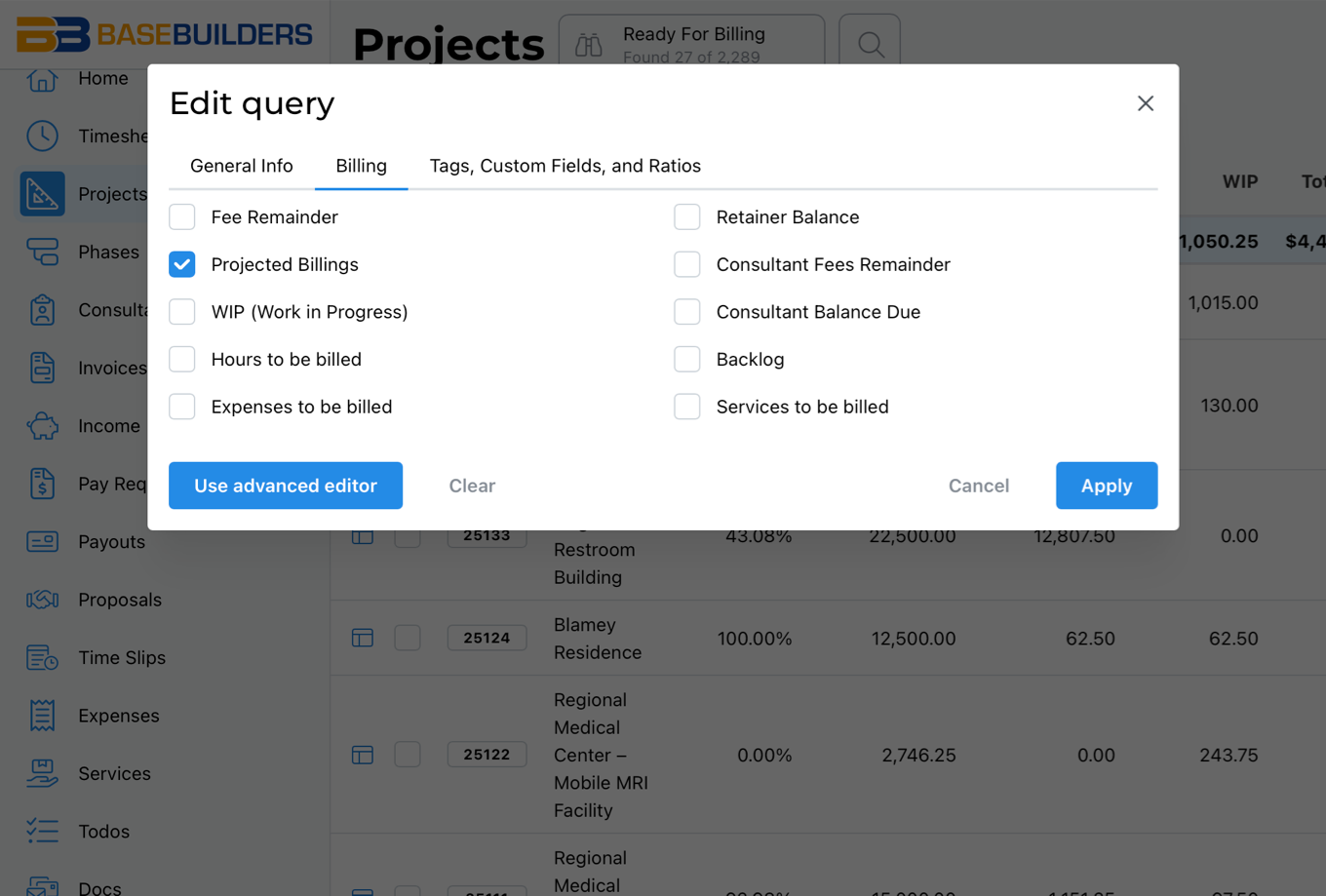
Task: Apply the current query filters
Action: pyautogui.click(x=1107, y=485)
